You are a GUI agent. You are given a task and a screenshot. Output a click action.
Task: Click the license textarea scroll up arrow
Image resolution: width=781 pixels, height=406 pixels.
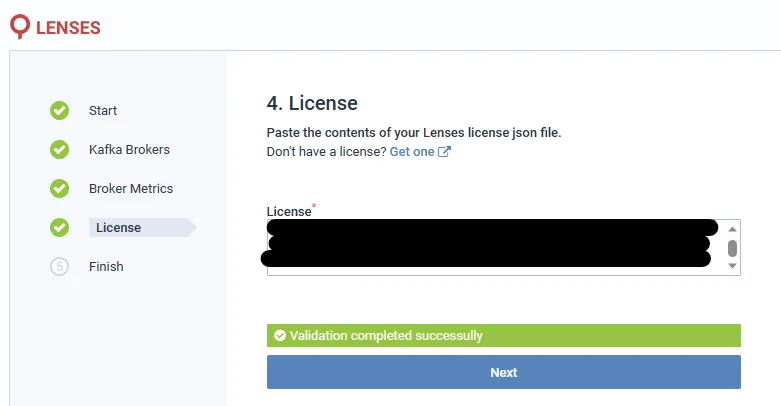(732, 229)
